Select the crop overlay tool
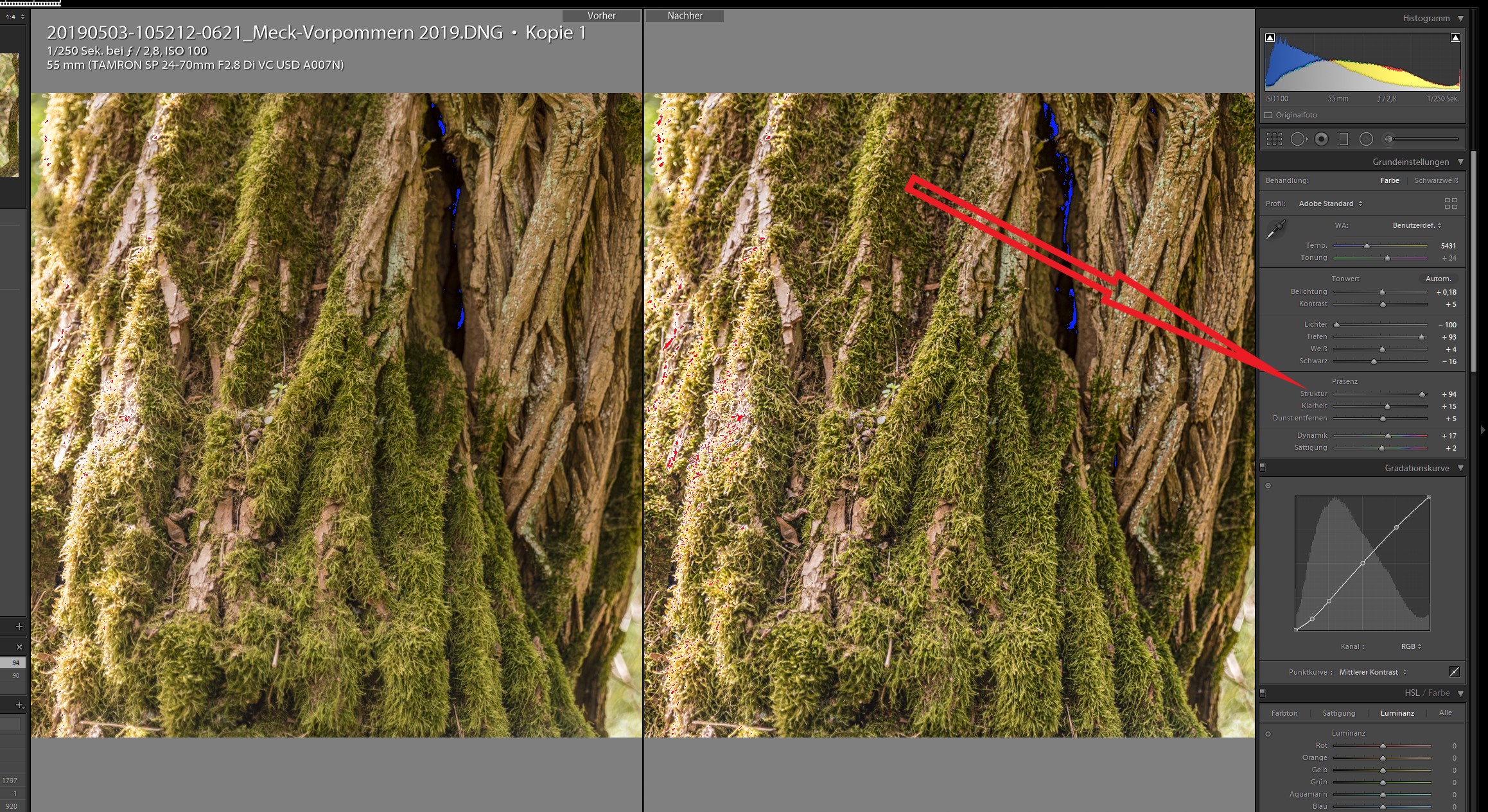The height and width of the screenshot is (812, 1488). (1274, 139)
